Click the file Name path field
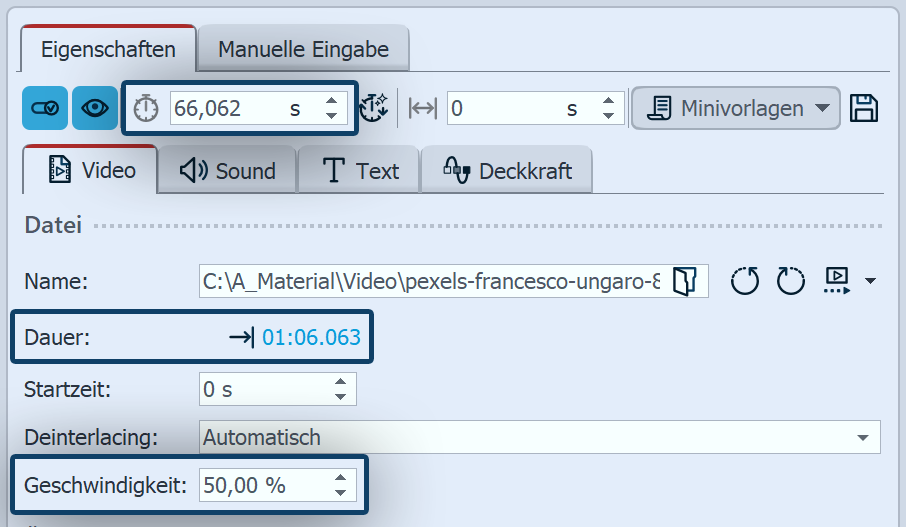 (430, 282)
